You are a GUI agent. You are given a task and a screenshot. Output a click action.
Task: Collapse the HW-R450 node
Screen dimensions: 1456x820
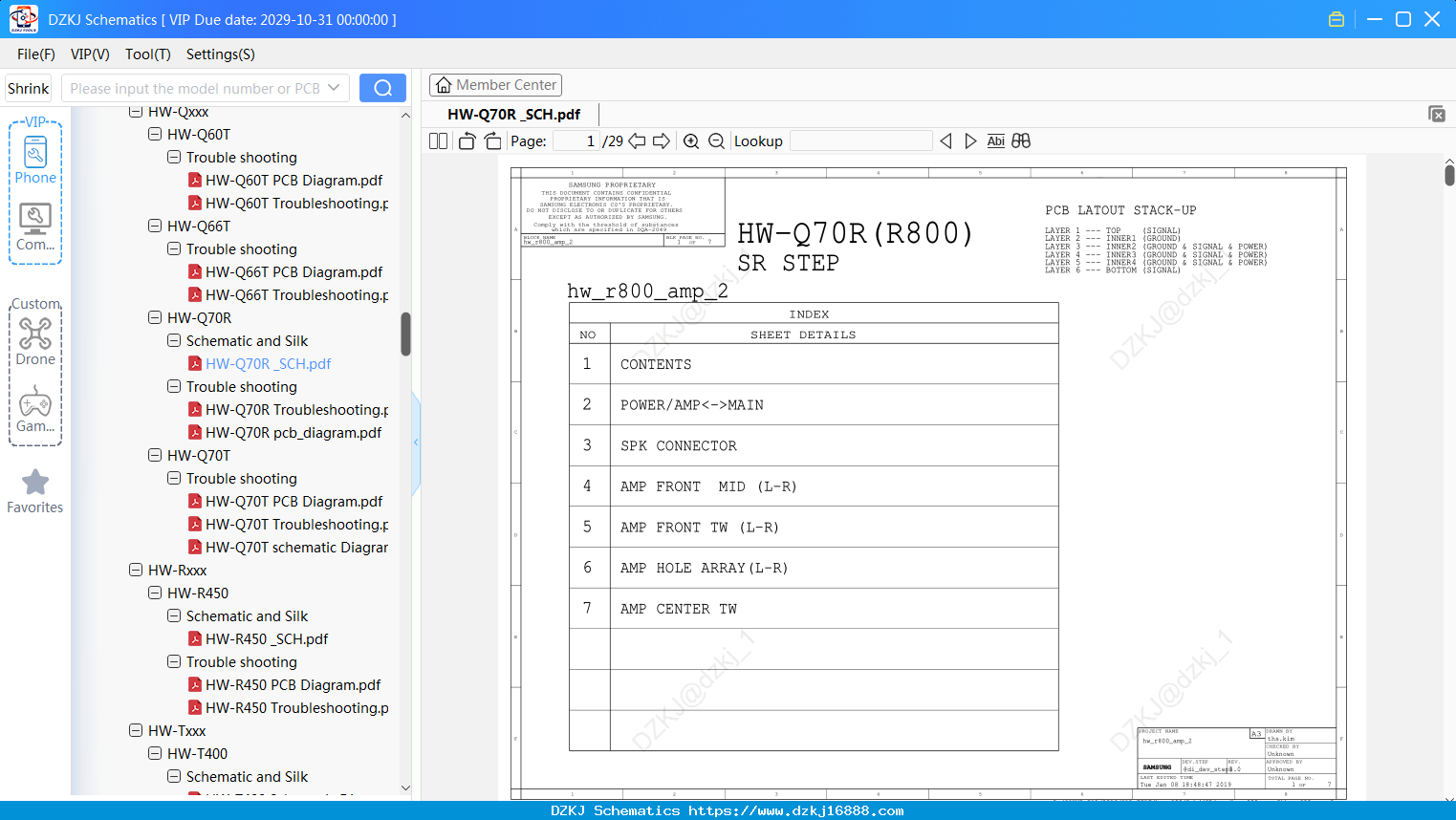[x=155, y=593]
